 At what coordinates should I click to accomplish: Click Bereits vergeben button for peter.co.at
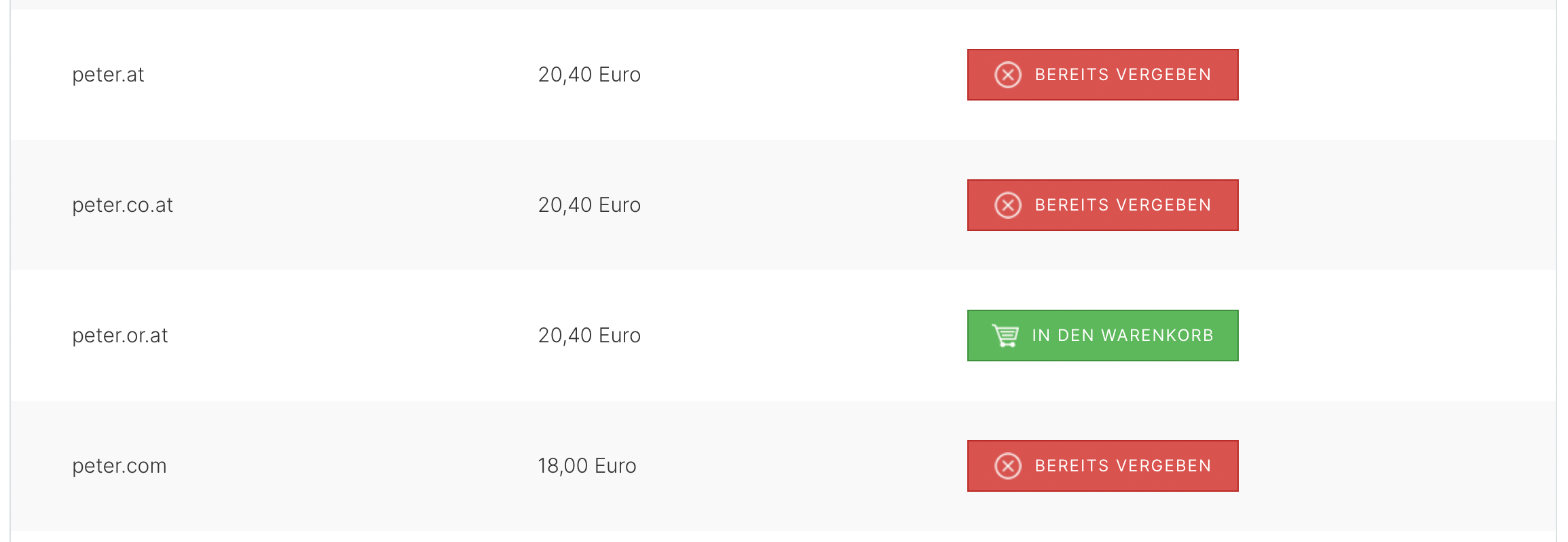coord(1103,205)
